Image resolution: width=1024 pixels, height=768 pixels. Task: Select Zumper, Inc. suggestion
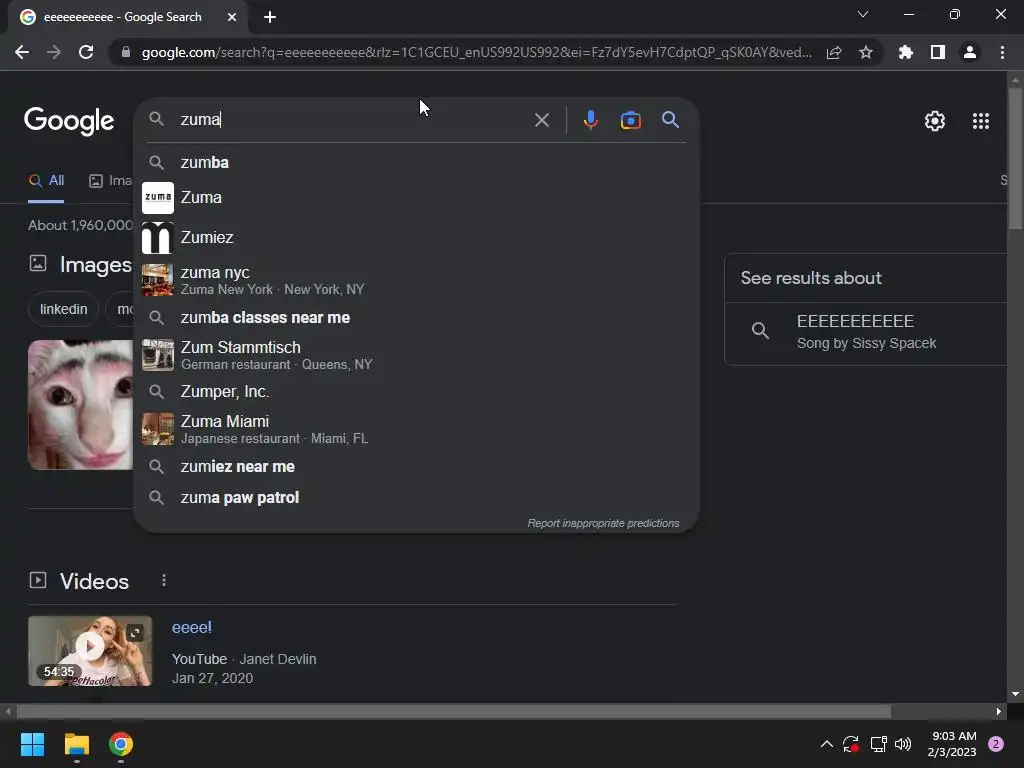click(x=416, y=391)
